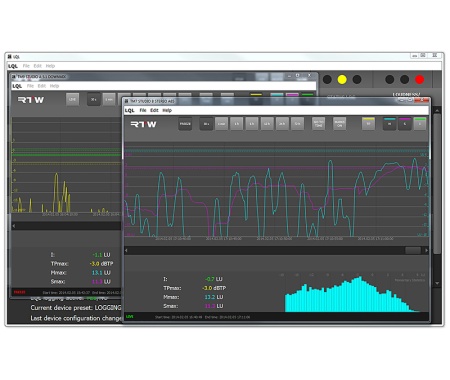The width and height of the screenshot is (450, 380).
Task: Toggle the magenta S curve in STUDIO B window
Action: [x=405, y=124]
